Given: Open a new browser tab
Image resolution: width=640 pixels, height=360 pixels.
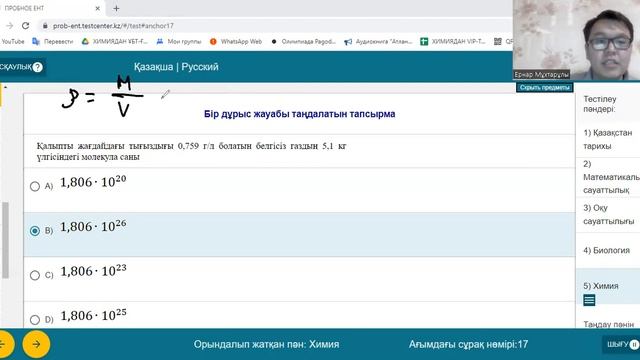Looking at the screenshot, I should coord(116,8).
